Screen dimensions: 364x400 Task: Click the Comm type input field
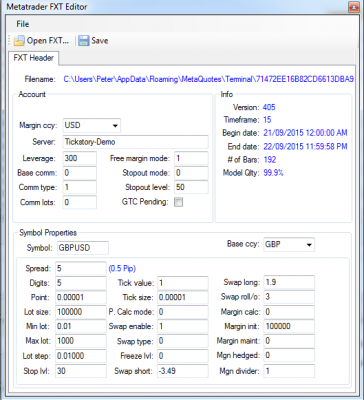pos(80,187)
